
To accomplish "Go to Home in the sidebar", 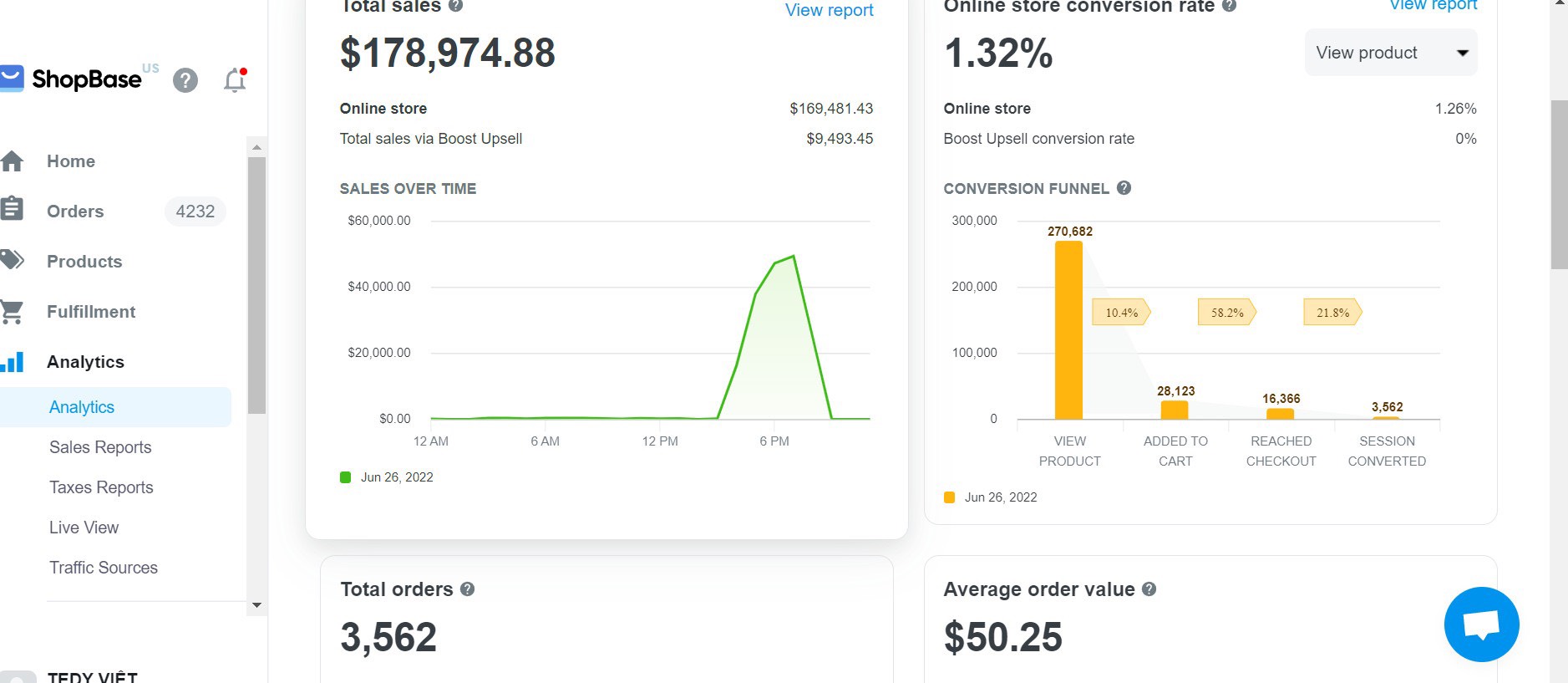I will click(71, 161).
